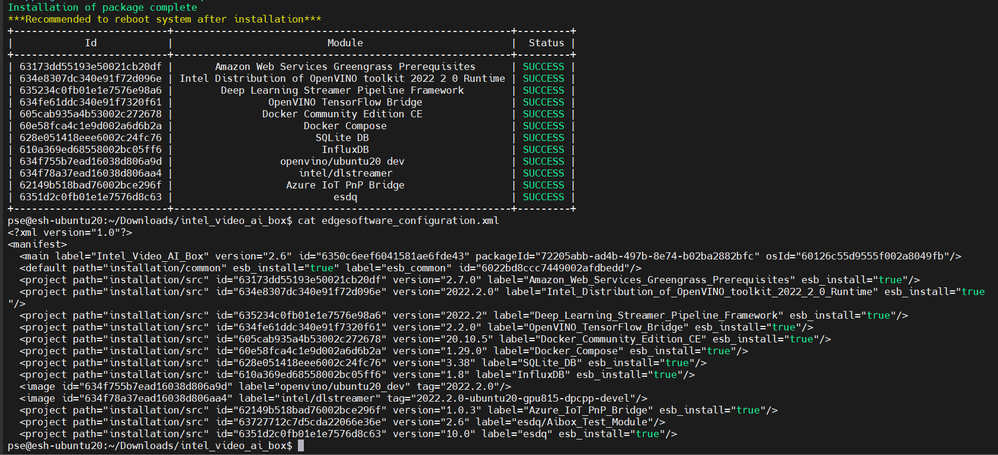Select table Id cell 610a369ed68558002bc05ff6

[90, 150]
